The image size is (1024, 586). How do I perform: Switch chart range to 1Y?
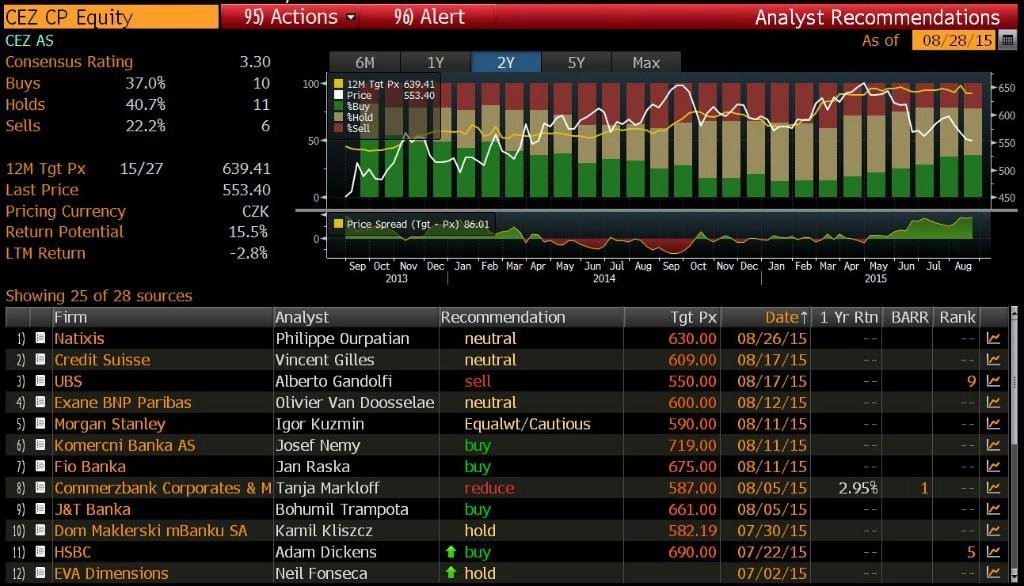pyautogui.click(x=436, y=63)
